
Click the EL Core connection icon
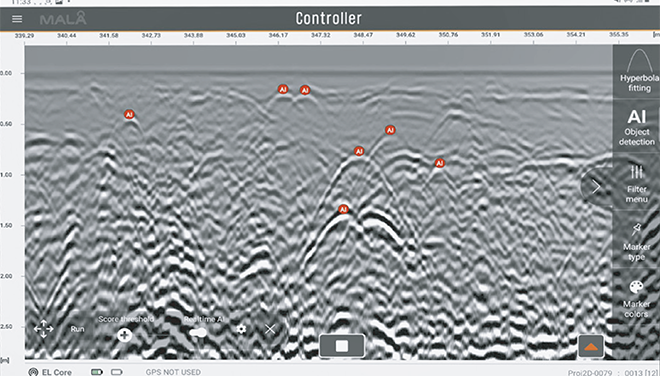[x=33, y=372]
